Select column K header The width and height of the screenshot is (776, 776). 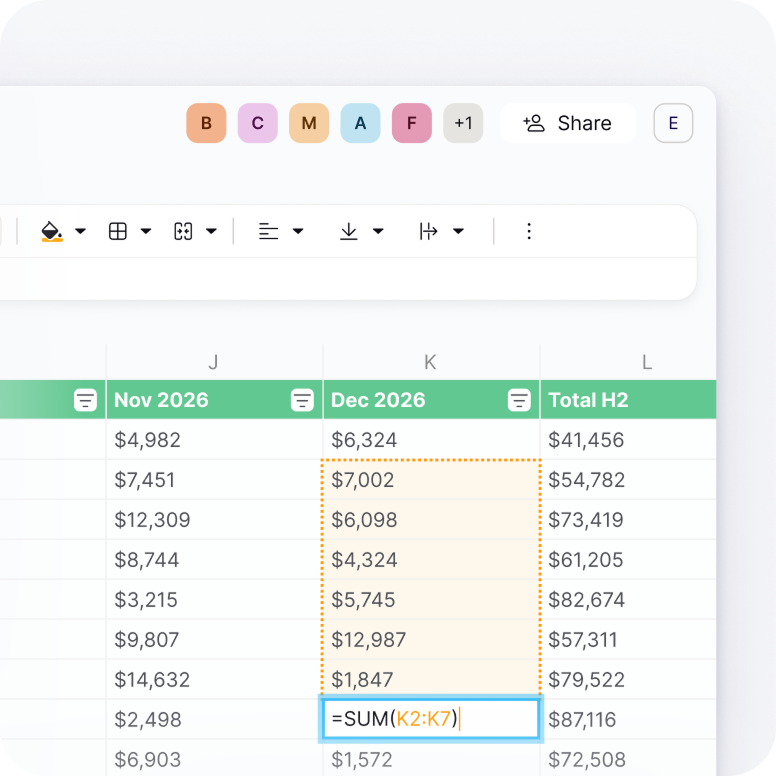coord(431,362)
